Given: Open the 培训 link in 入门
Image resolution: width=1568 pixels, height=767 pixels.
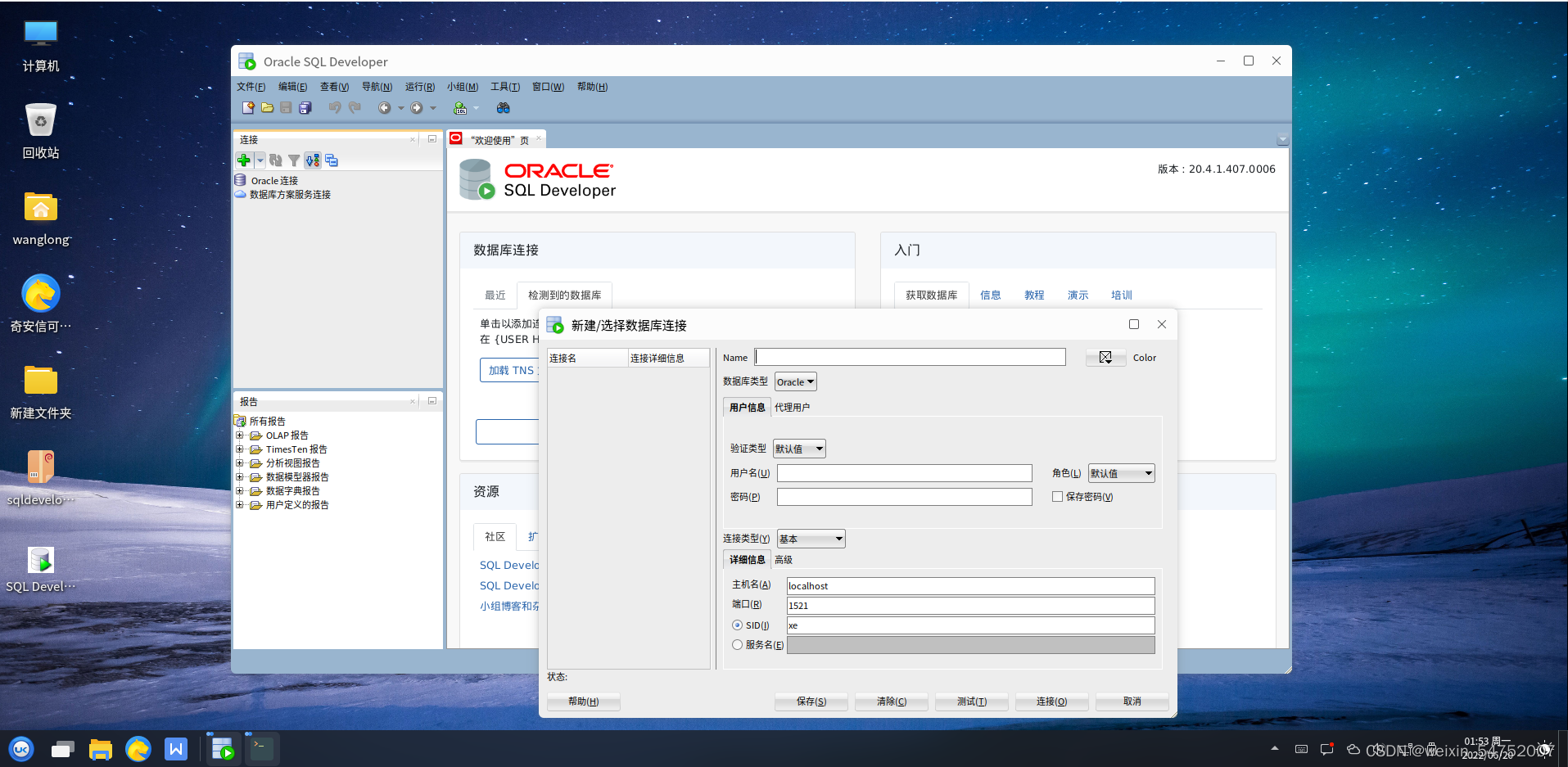Looking at the screenshot, I should [x=1122, y=296].
